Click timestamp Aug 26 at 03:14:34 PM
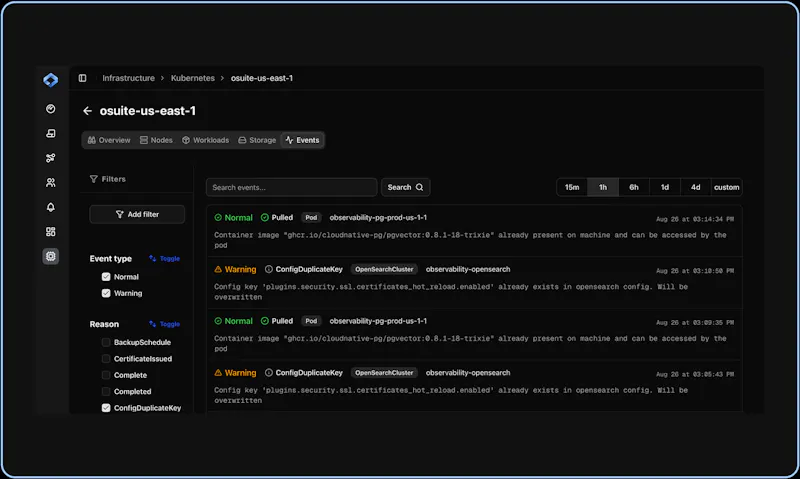Viewport: 800px width, 479px height. [x=695, y=219]
